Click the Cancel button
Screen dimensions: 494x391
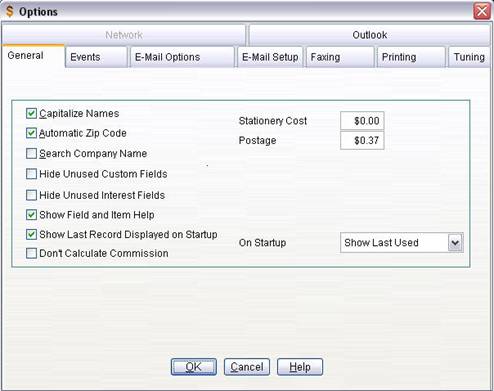point(247,367)
